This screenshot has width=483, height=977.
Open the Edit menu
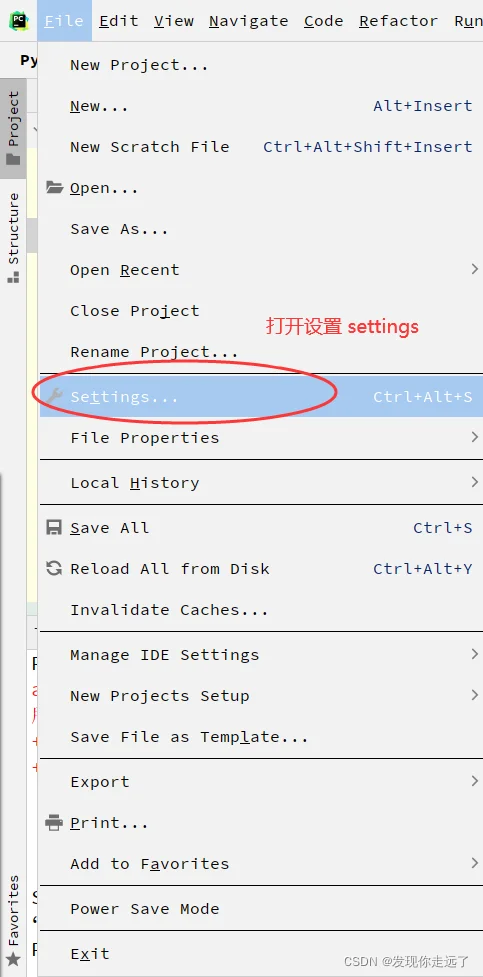tap(119, 21)
